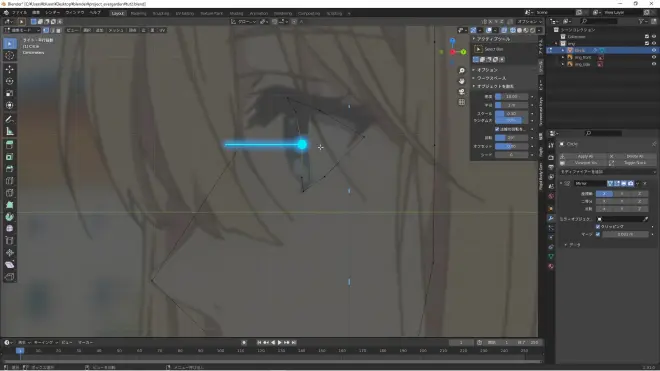Click the オフセット slider in sidebar
Viewport: 660px width, 371px height.
(511, 147)
